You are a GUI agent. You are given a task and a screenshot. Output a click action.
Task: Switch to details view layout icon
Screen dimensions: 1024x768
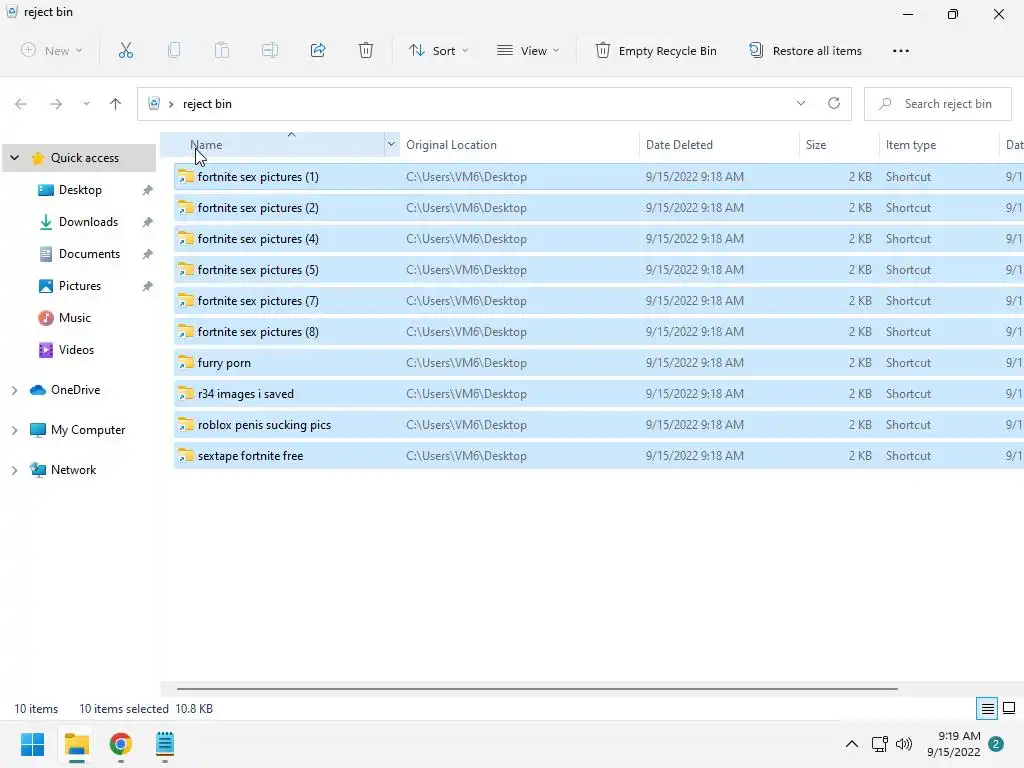point(987,709)
